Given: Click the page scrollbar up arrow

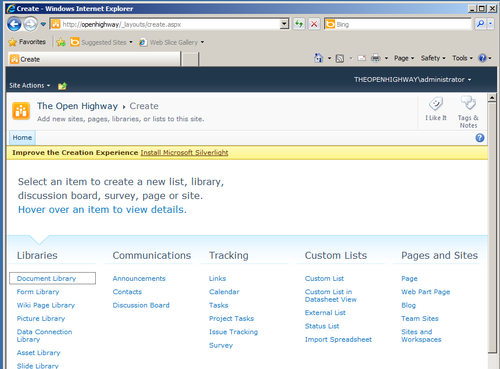Looking at the screenshot, I should [x=492, y=98].
